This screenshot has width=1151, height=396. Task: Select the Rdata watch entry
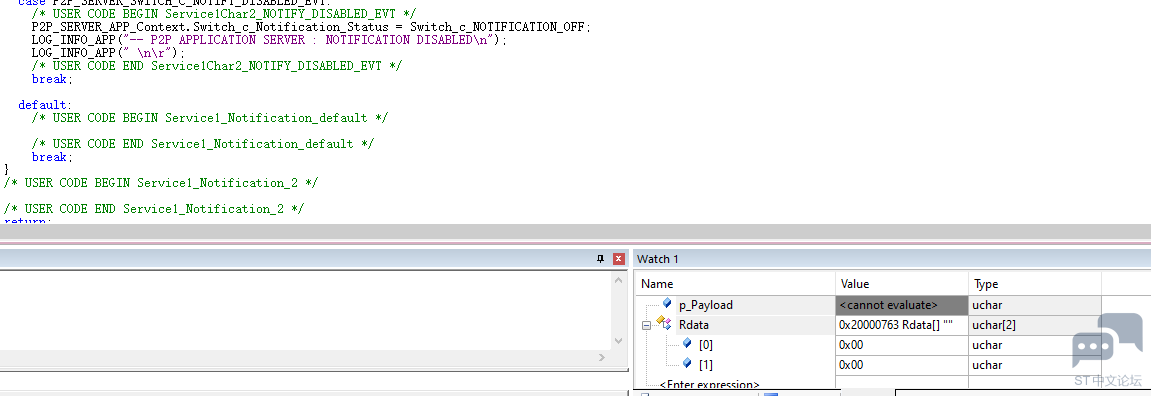[x=694, y=325]
